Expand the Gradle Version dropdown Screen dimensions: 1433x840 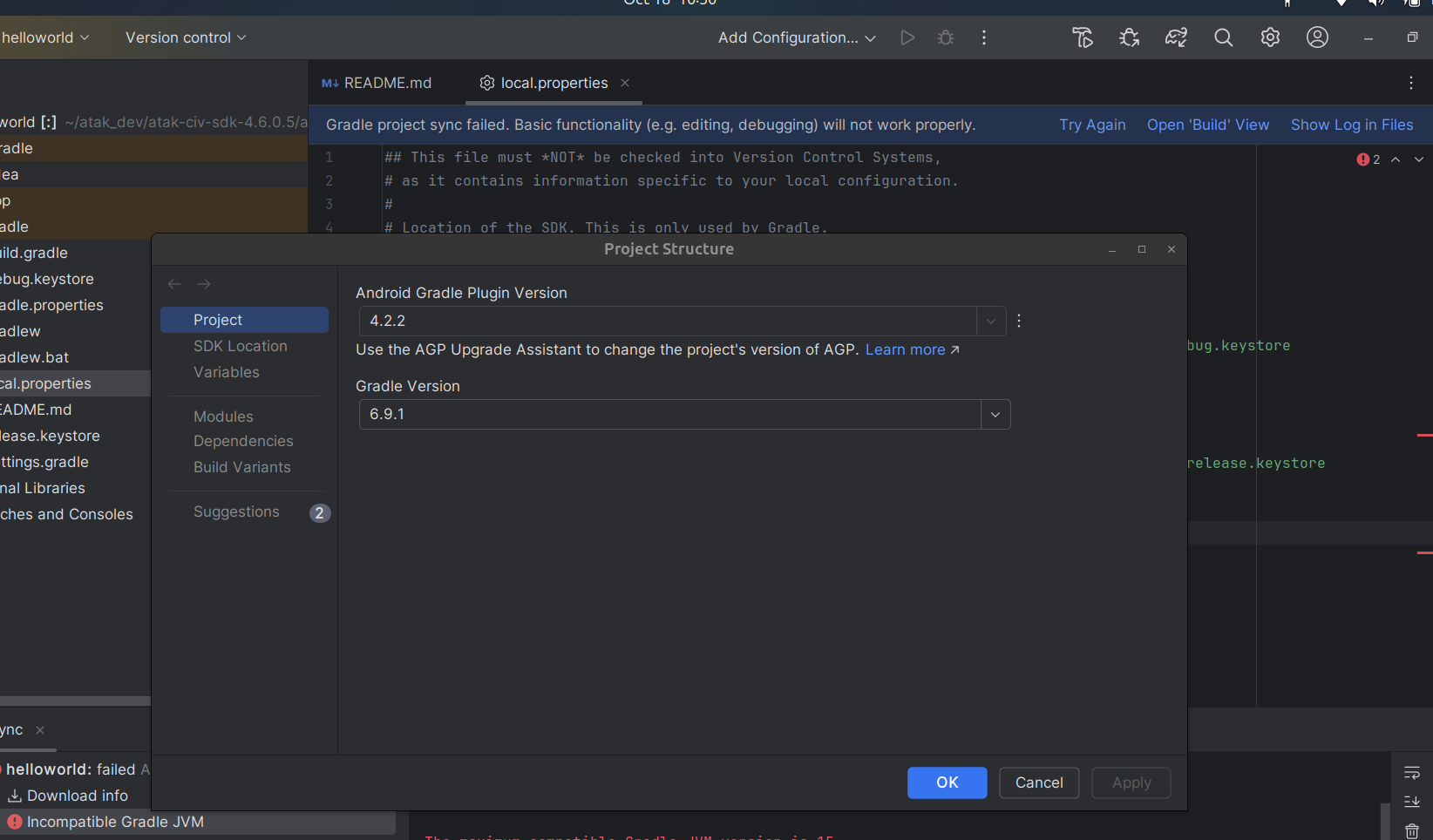tap(995, 415)
